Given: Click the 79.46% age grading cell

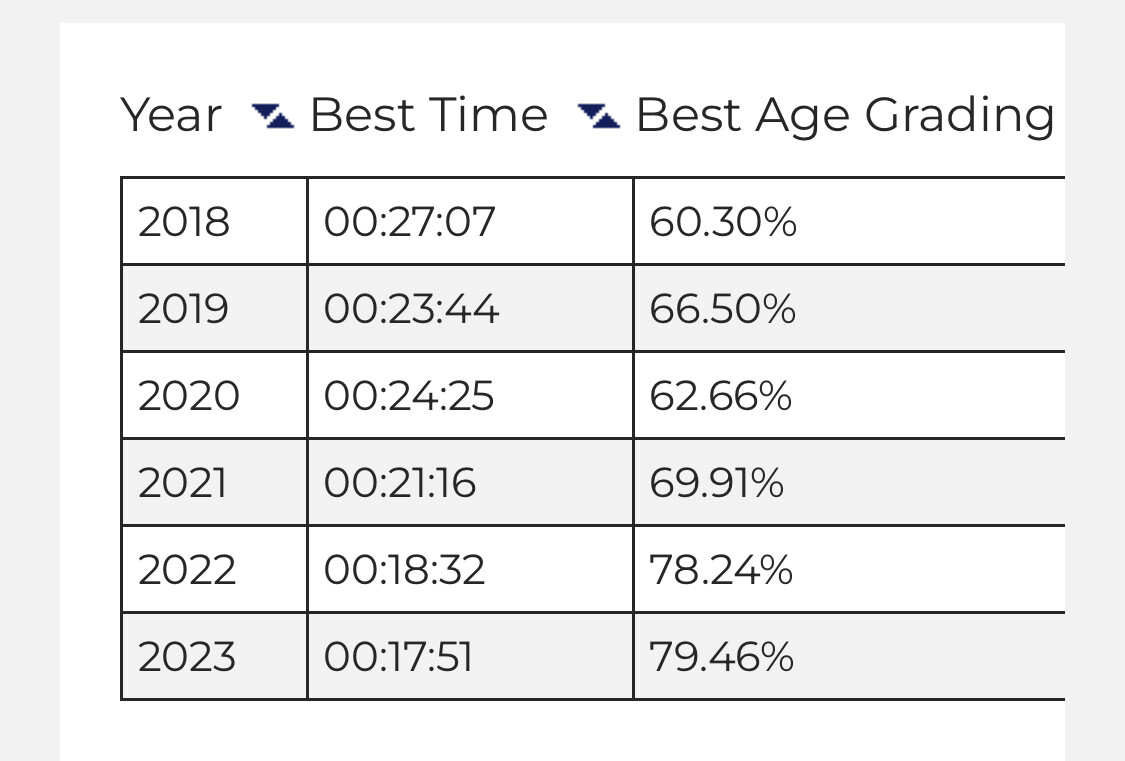Looking at the screenshot, I should pos(849,656).
